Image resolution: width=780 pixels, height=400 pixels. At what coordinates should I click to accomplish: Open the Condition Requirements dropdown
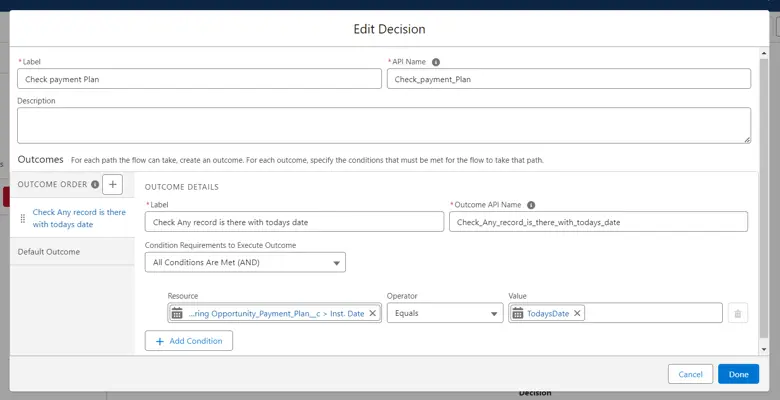[x=245, y=263]
